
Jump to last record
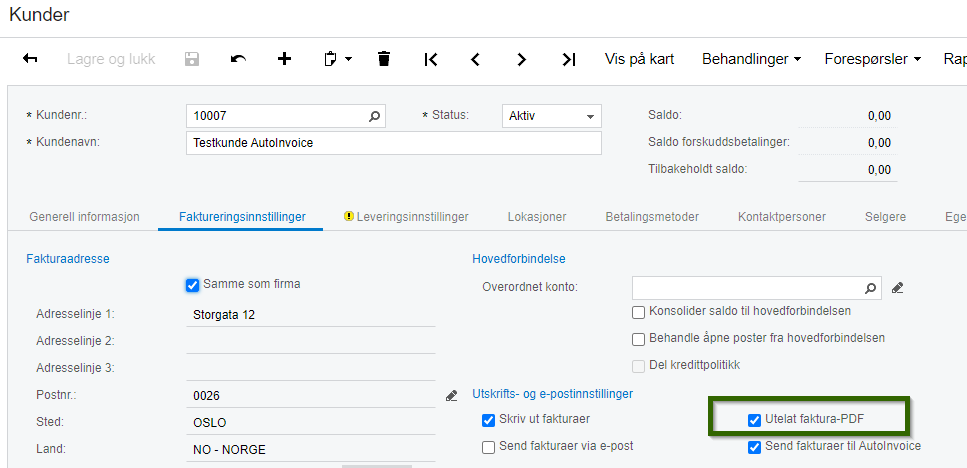tap(568, 59)
